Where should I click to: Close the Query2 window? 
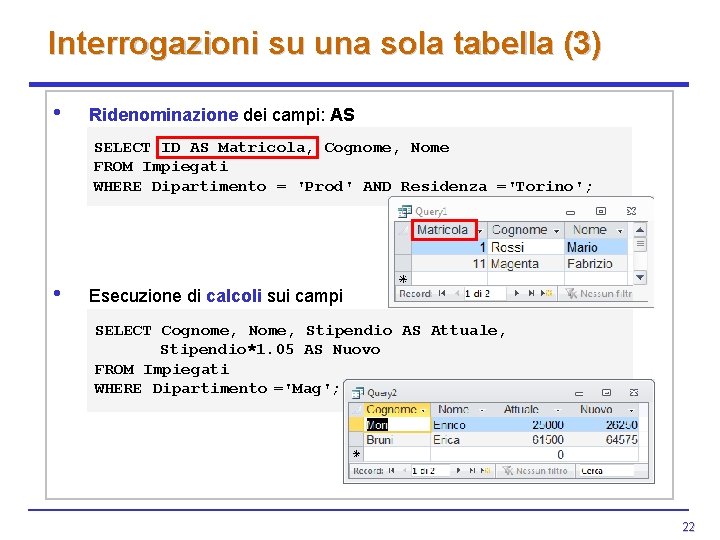634,393
